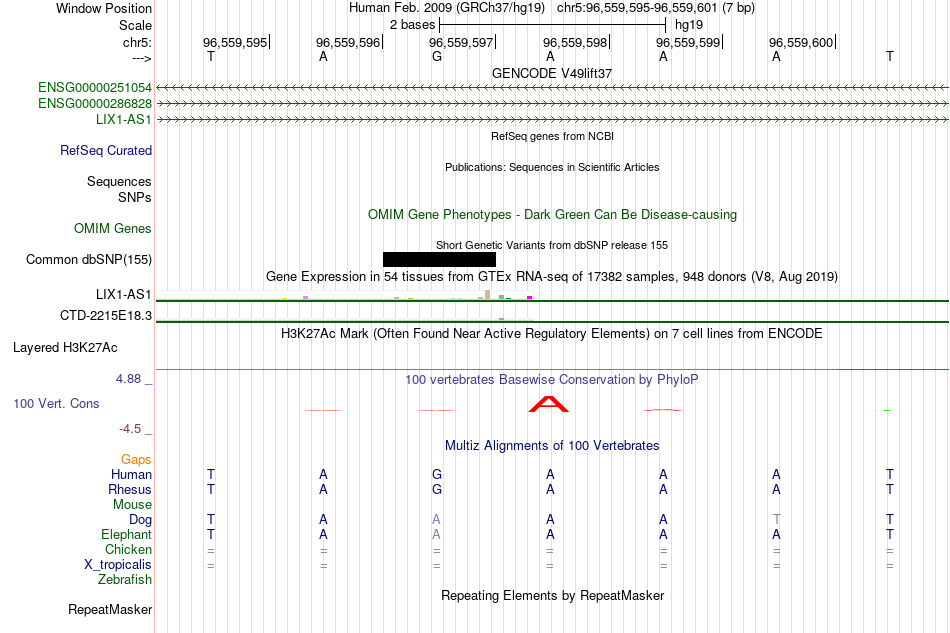This screenshot has width=950, height=633.
Task: Open Common dbSNP(155) track label
Action: click(89, 259)
